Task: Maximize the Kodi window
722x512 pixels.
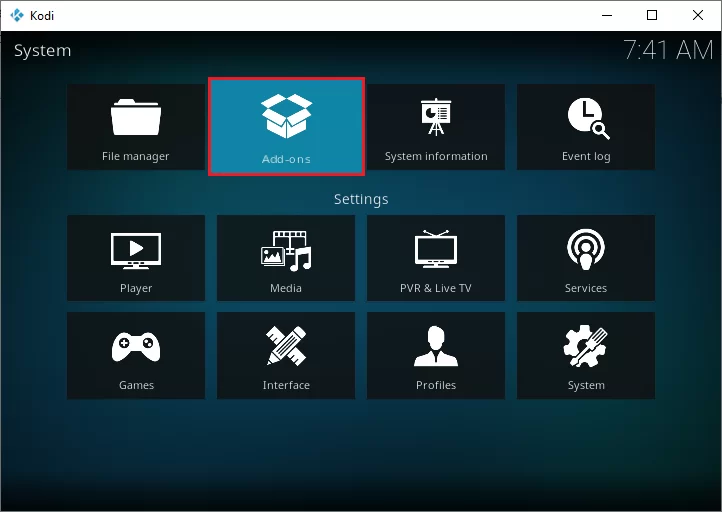Action: click(x=652, y=15)
